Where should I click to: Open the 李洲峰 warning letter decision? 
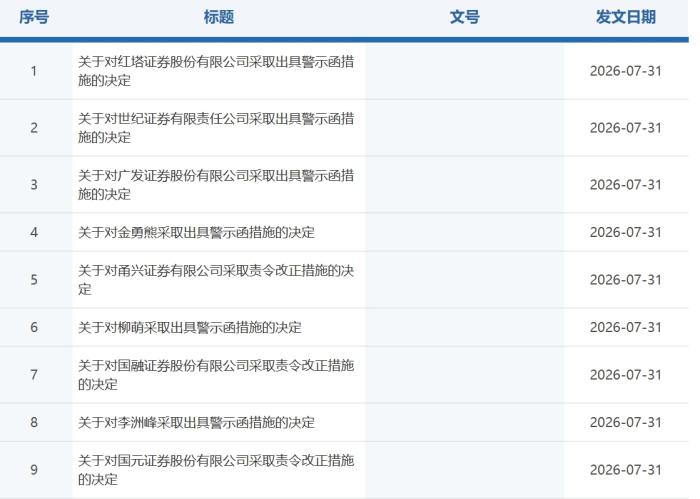(196, 423)
